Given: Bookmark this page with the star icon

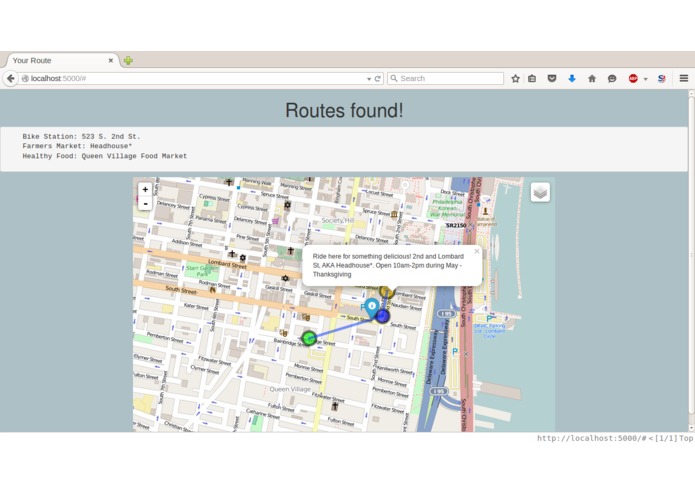Looking at the screenshot, I should click(515, 78).
